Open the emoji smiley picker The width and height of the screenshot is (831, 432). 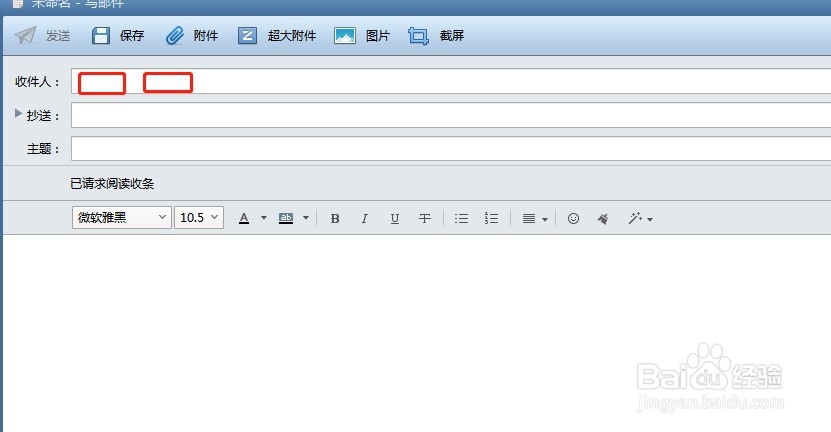click(573, 218)
